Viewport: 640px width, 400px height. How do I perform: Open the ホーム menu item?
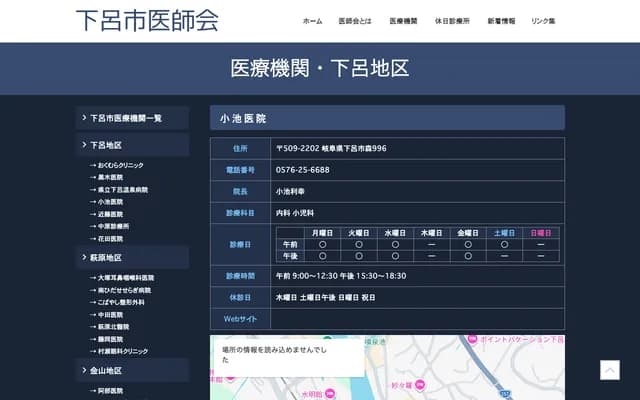312,21
